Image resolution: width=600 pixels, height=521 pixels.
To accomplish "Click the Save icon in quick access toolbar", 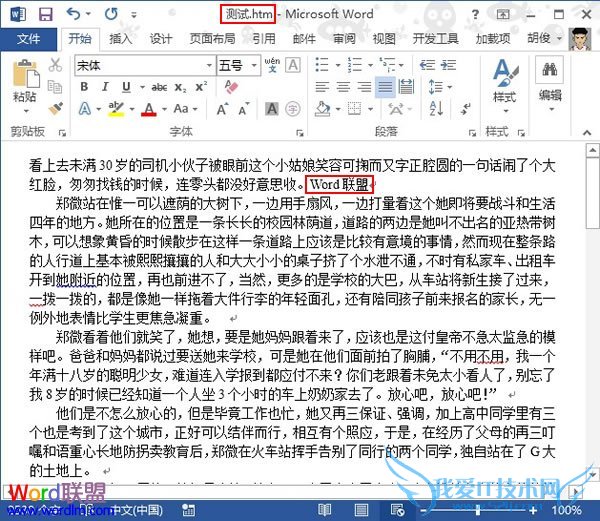I will (46, 15).
